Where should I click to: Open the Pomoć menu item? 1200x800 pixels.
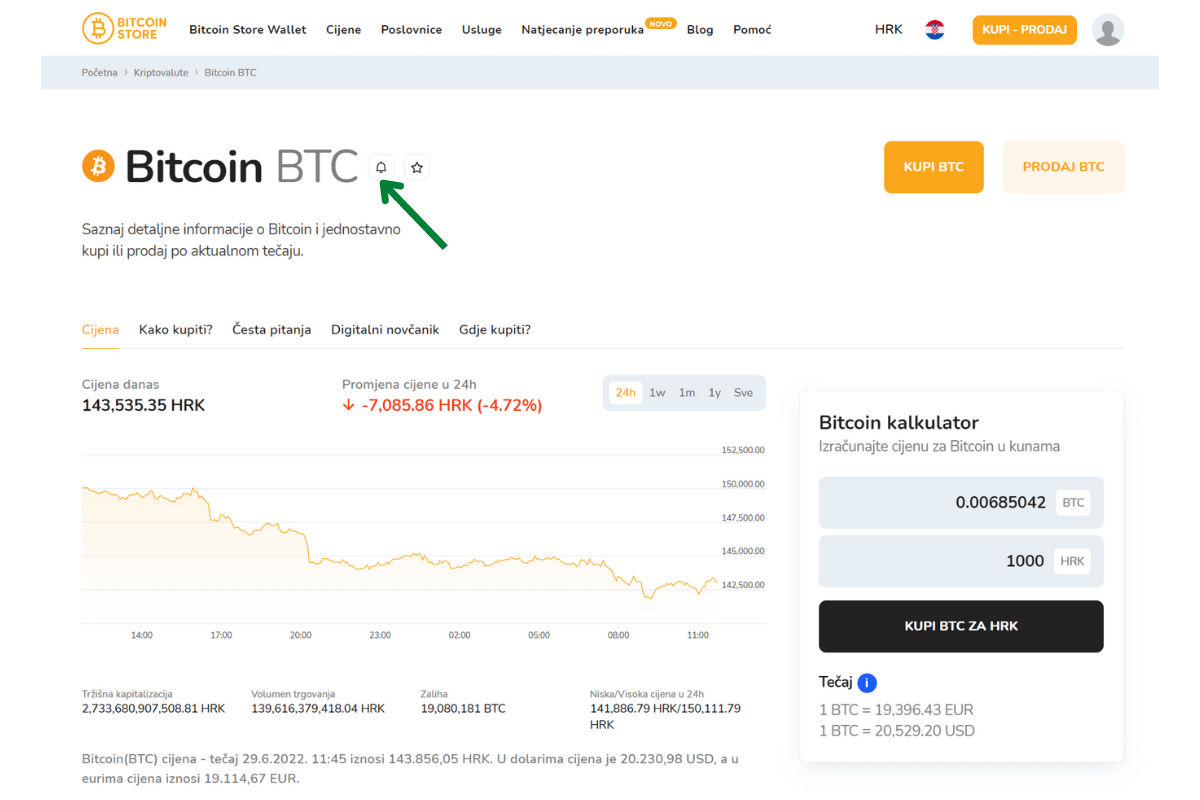[752, 30]
